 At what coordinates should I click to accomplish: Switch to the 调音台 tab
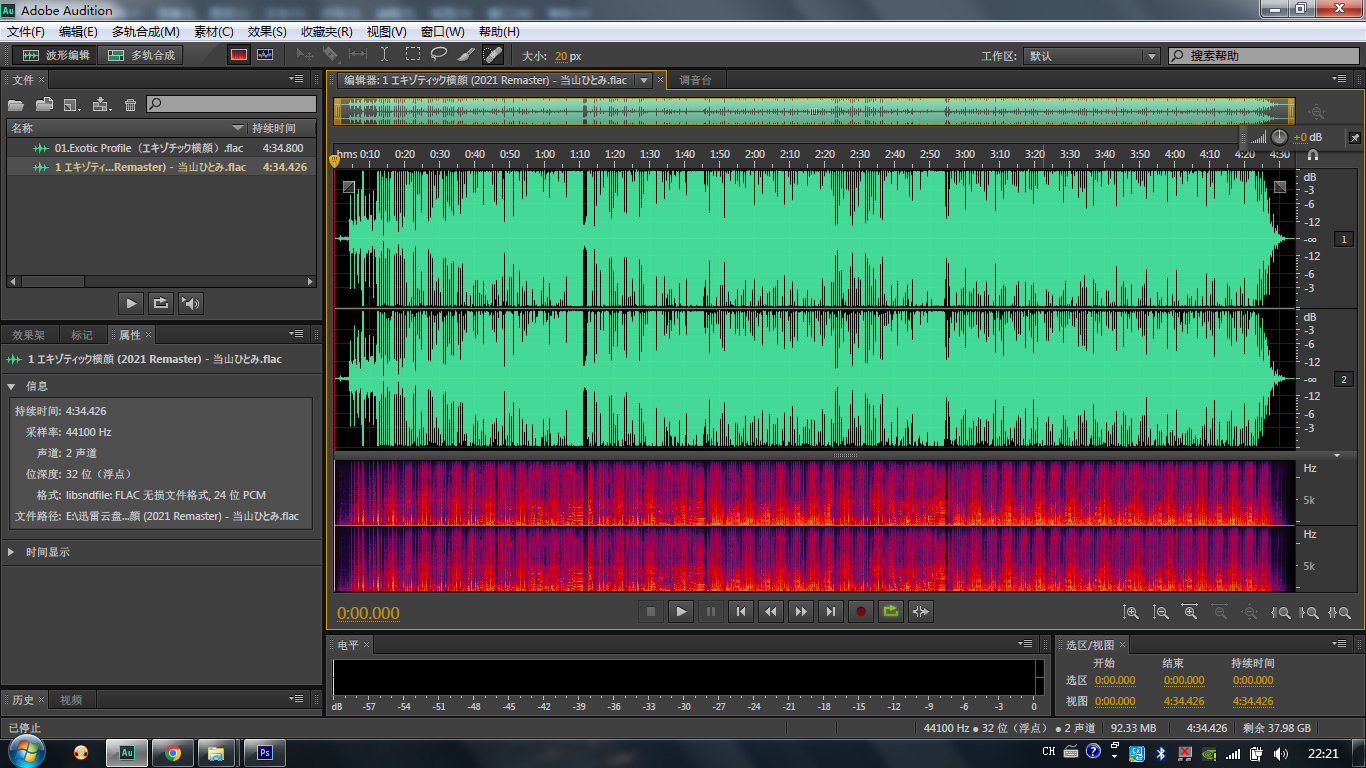coord(696,80)
